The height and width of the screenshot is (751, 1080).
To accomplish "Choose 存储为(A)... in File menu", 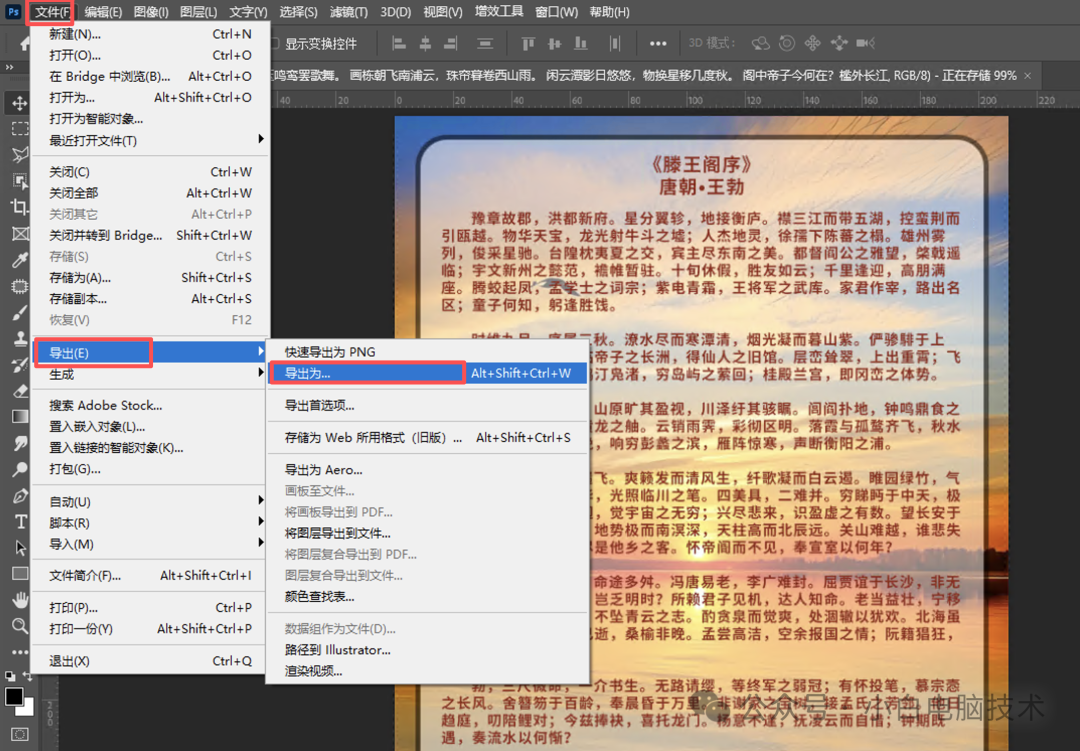I will (x=149, y=278).
